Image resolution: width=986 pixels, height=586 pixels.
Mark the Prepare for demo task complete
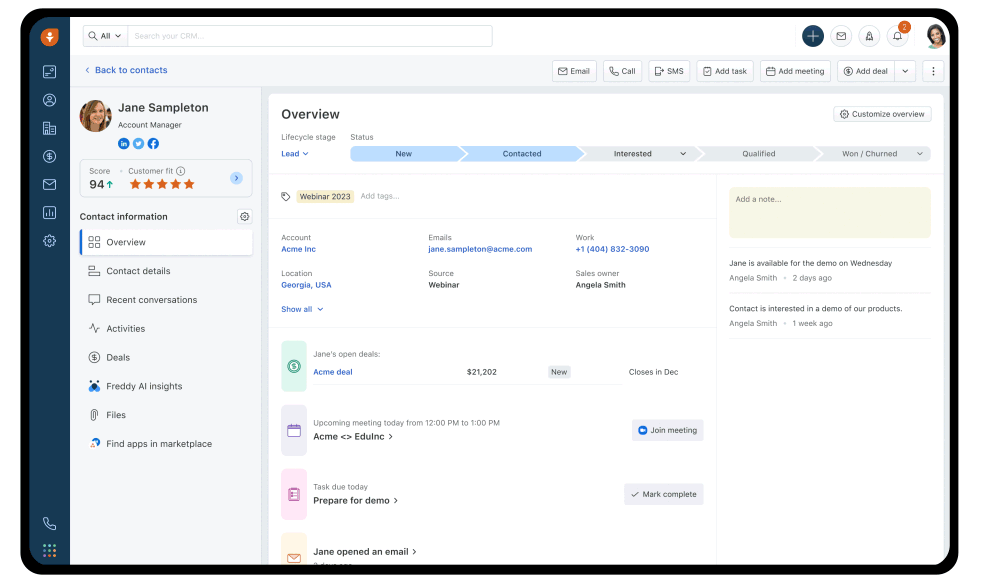[x=664, y=494]
